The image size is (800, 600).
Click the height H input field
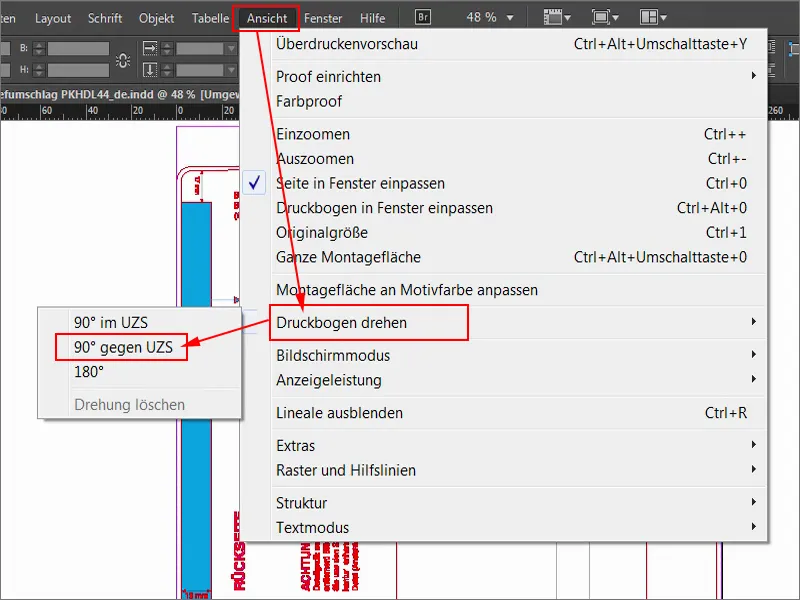pos(78,70)
